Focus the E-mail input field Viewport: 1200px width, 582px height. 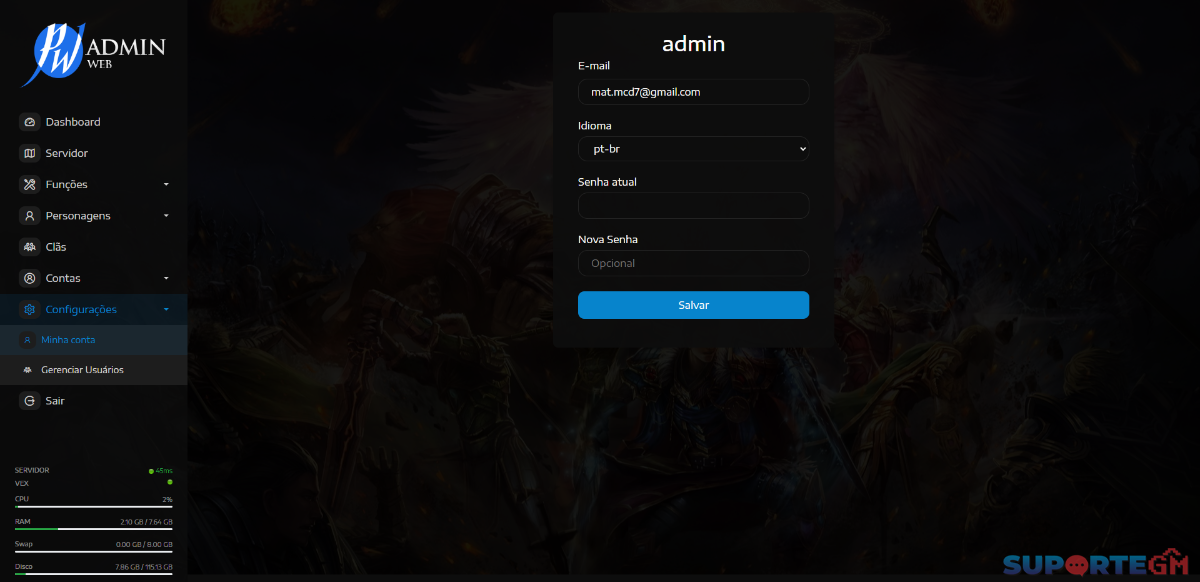pyautogui.click(x=693, y=92)
